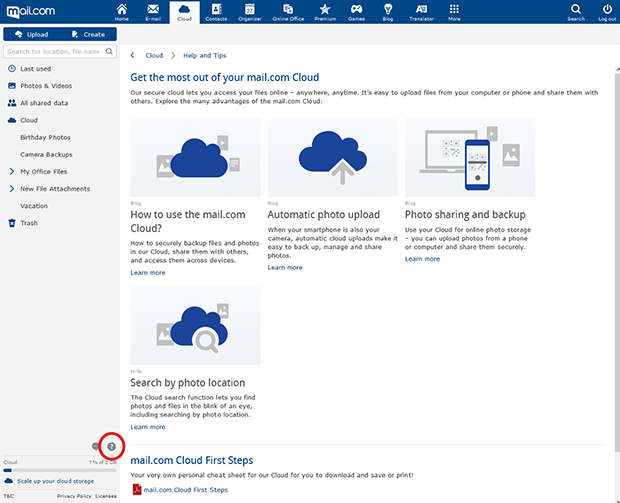Open the Vacation folder
The width and height of the screenshot is (620, 503).
point(34,206)
